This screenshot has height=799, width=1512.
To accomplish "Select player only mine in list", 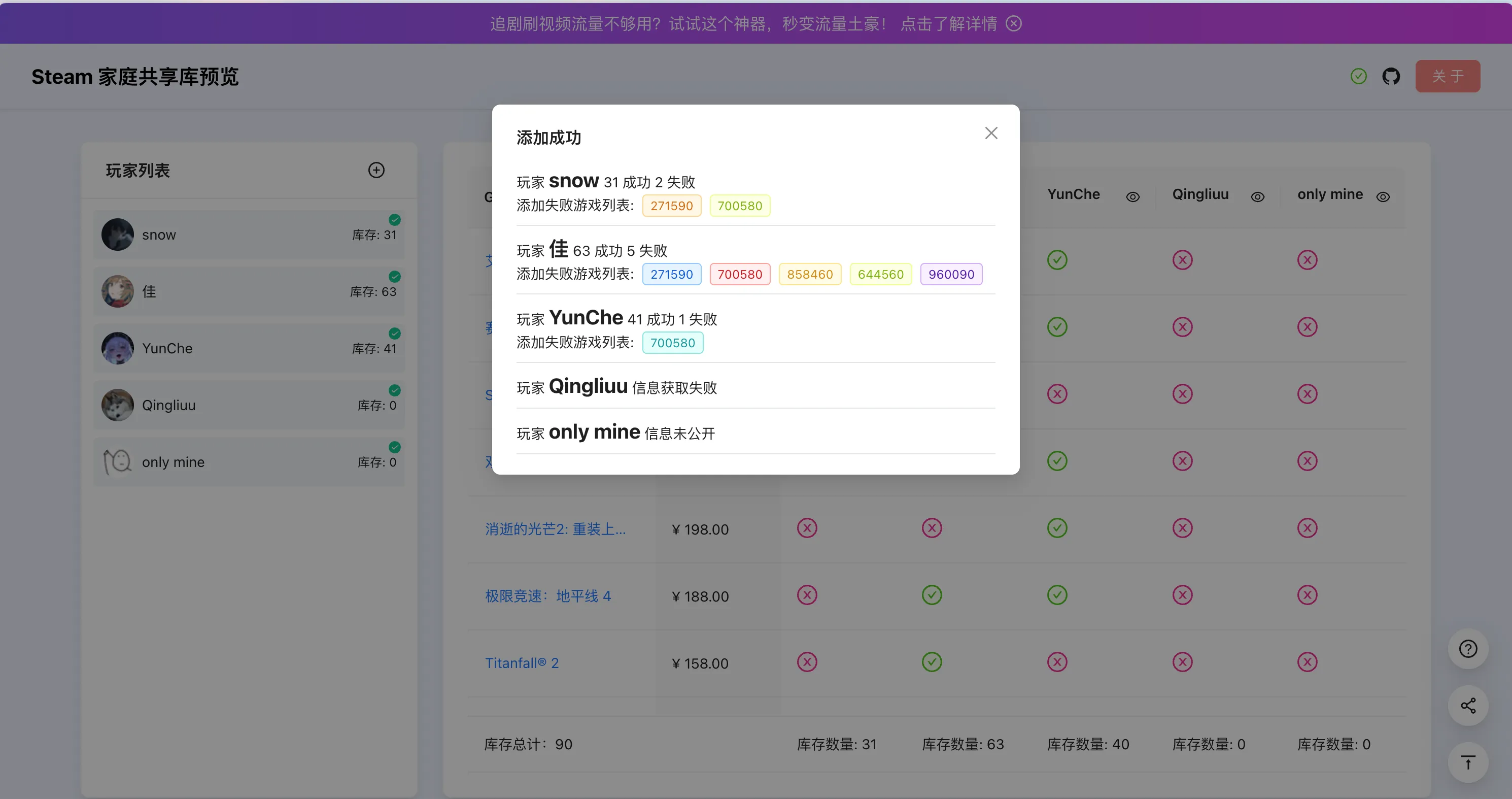I will [x=249, y=462].
